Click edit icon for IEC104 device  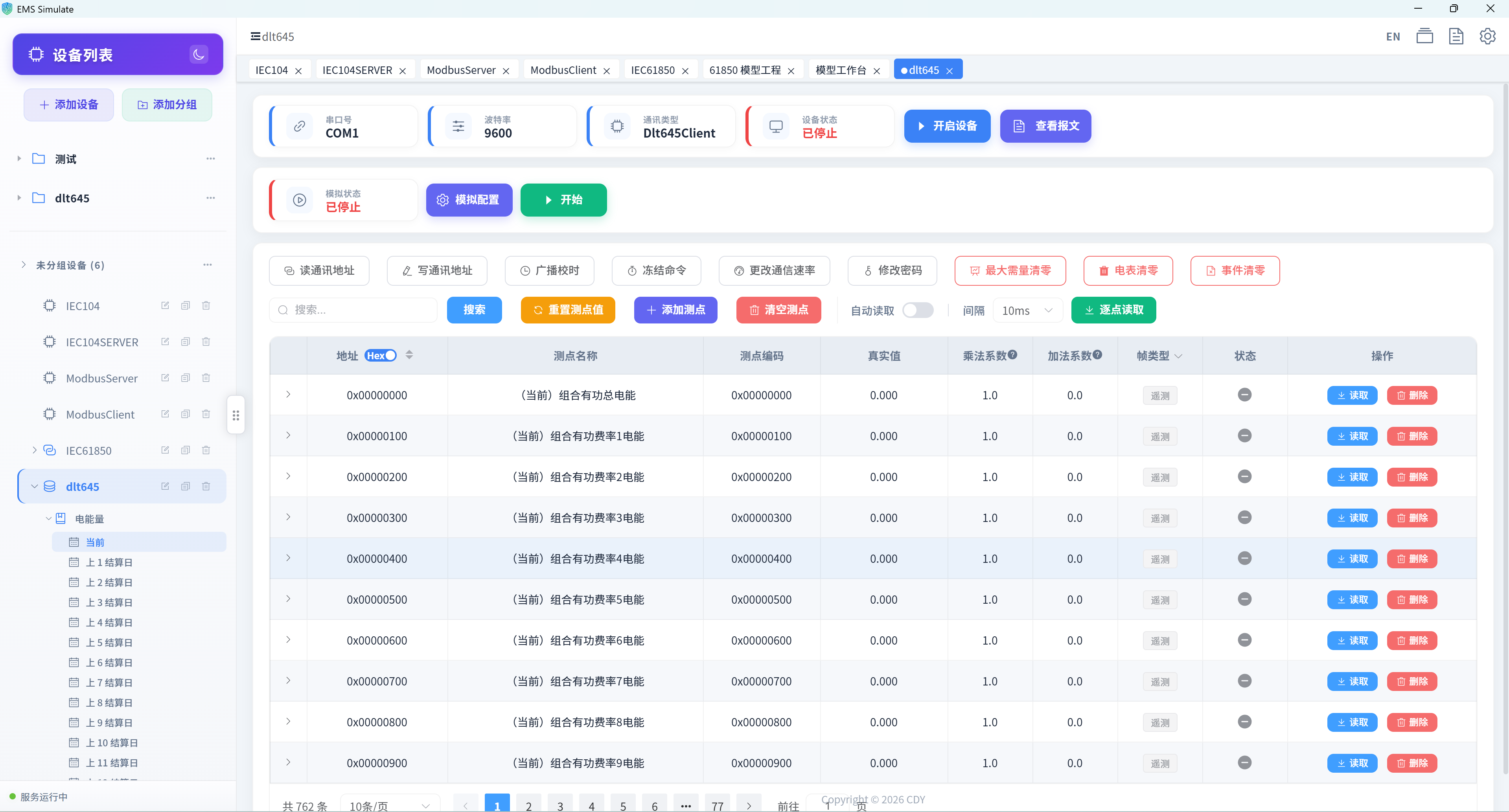coord(165,306)
